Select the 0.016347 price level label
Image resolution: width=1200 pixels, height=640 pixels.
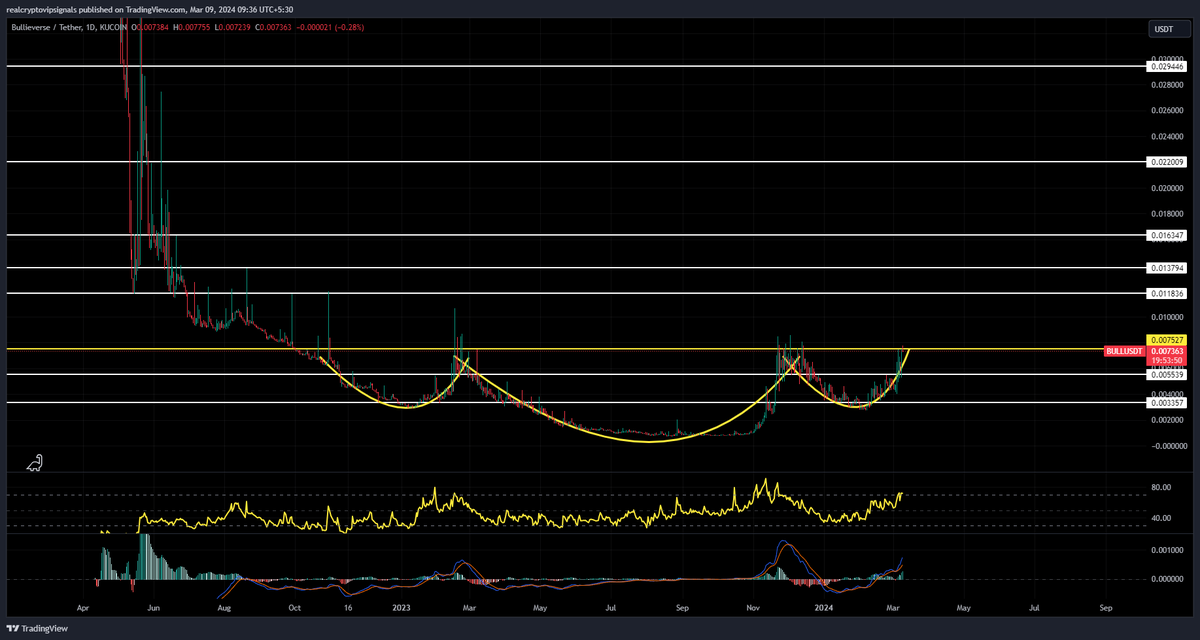click(x=1166, y=235)
